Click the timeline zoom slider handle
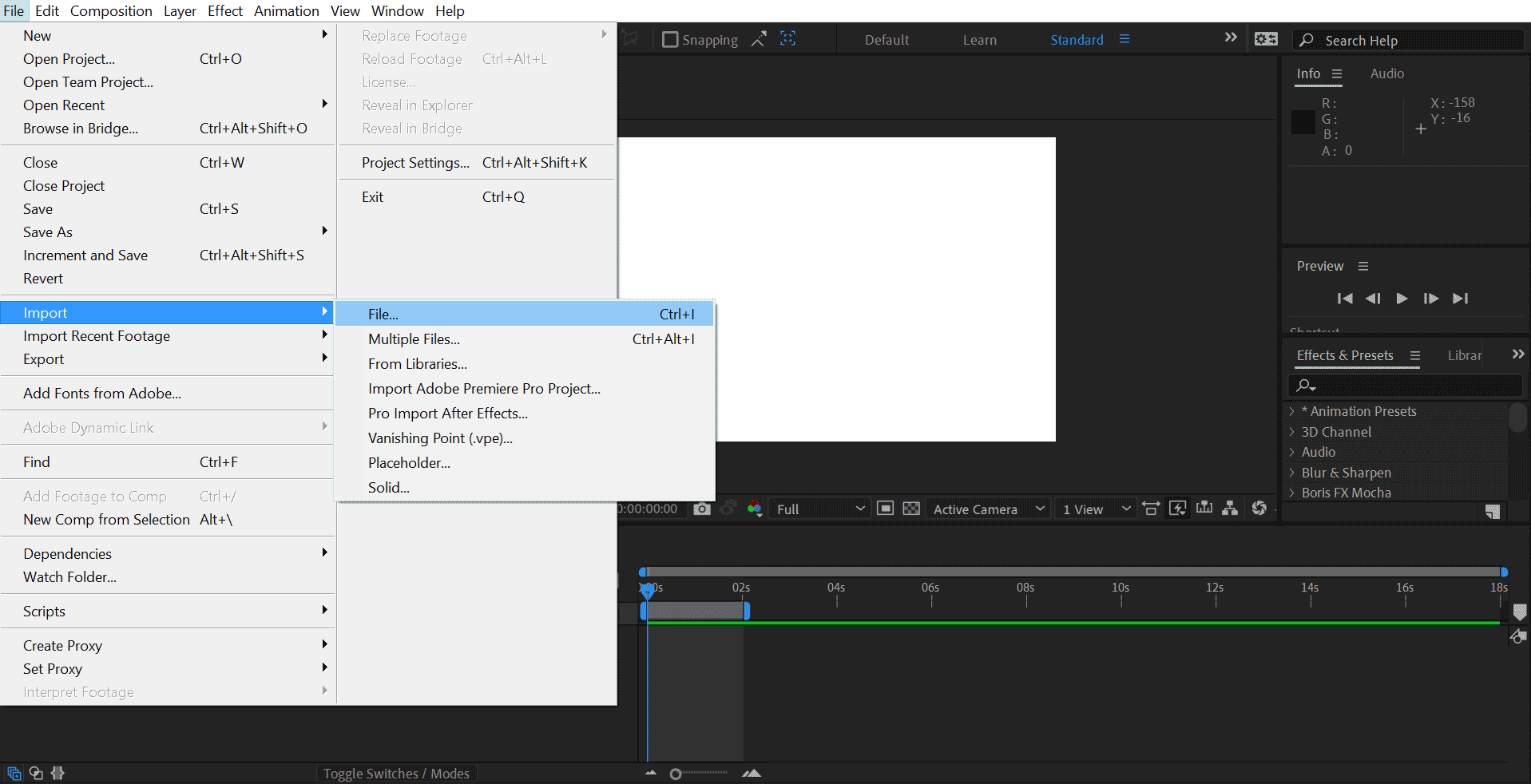This screenshot has height=784, width=1531. point(676,774)
